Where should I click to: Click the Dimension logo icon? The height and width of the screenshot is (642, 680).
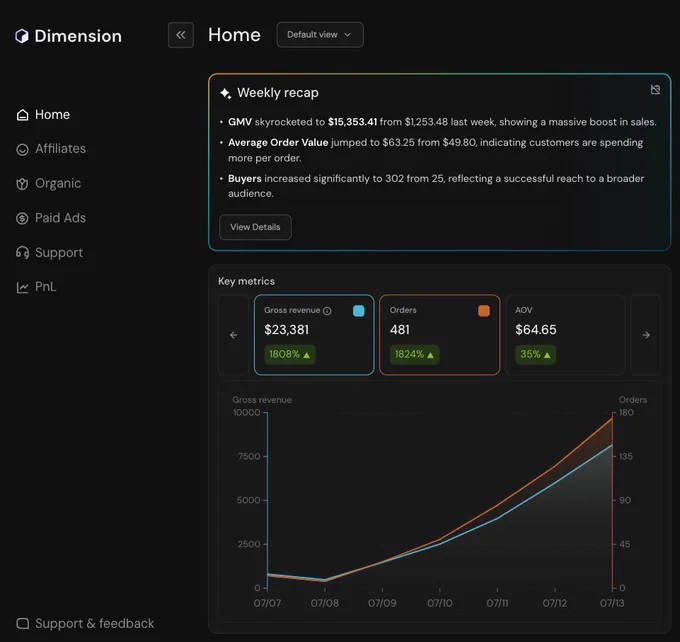pyautogui.click(x=22, y=36)
